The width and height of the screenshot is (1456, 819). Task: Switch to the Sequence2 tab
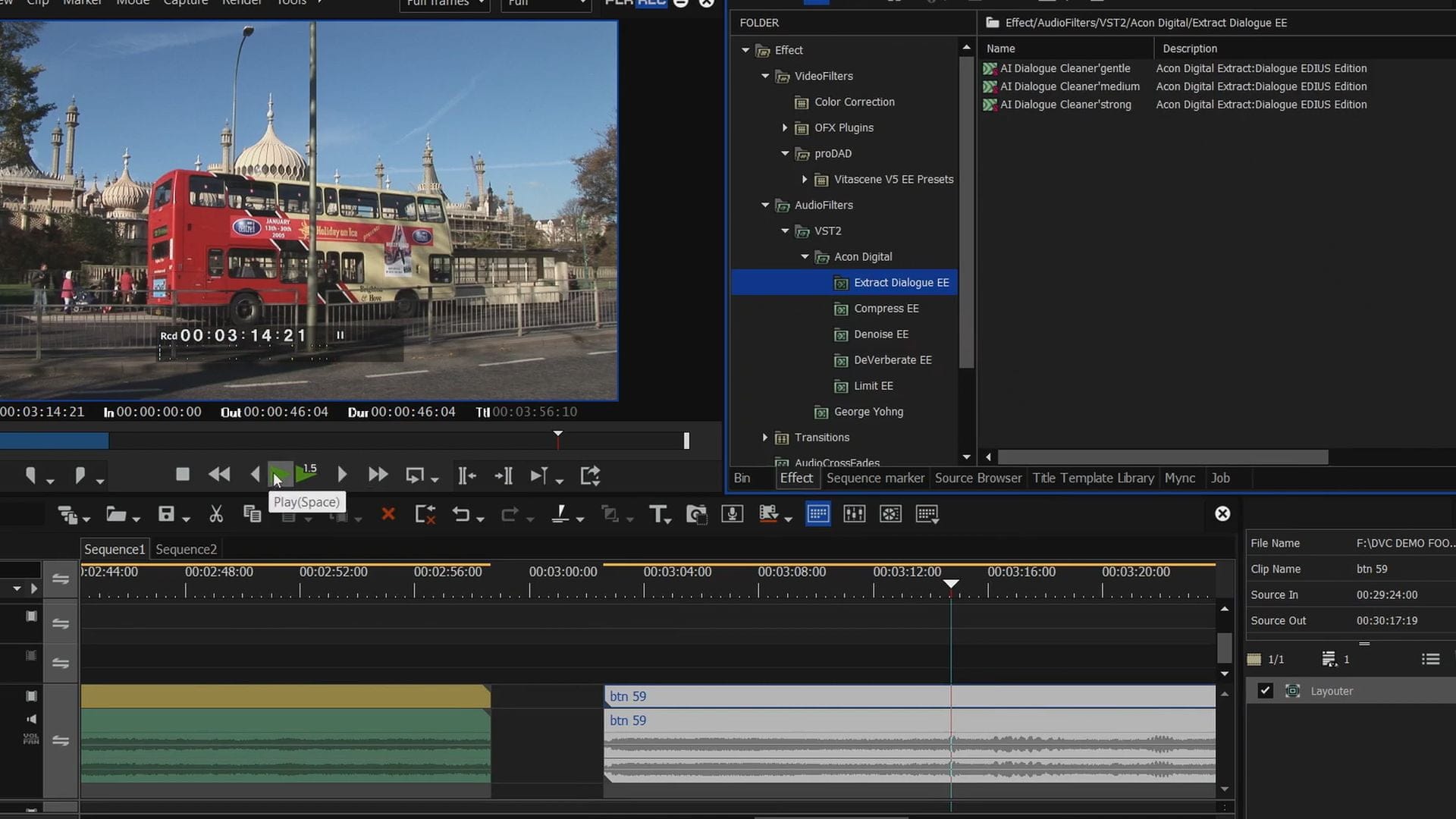[186, 549]
